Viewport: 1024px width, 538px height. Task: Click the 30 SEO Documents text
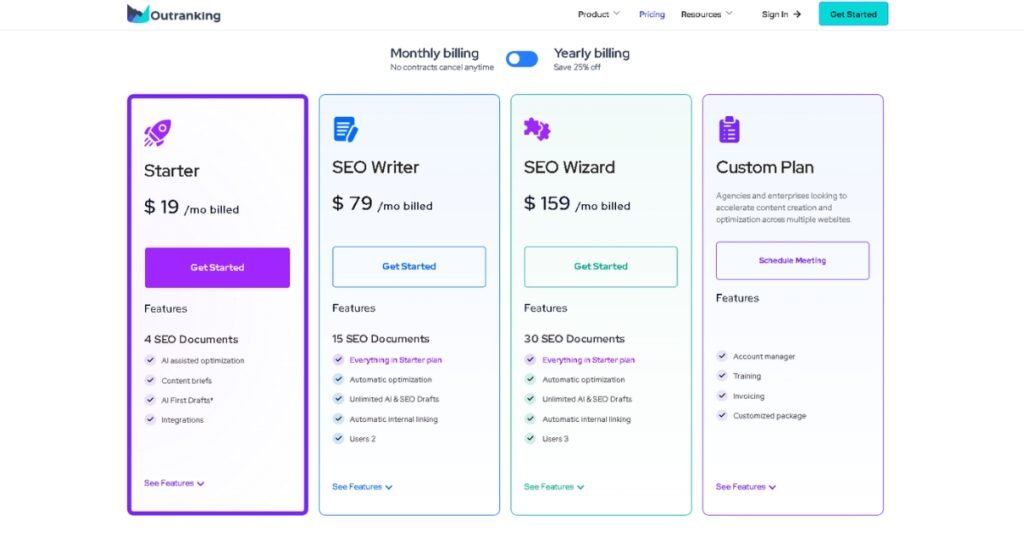tap(574, 339)
